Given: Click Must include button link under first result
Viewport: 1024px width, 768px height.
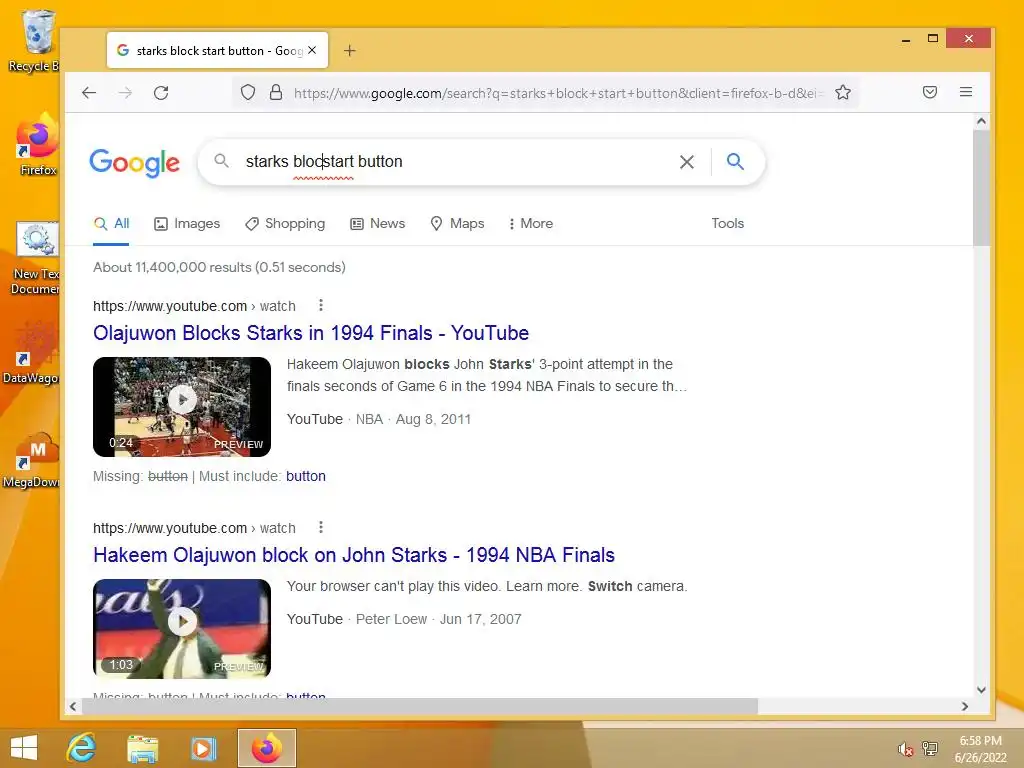Looking at the screenshot, I should click(x=306, y=476).
